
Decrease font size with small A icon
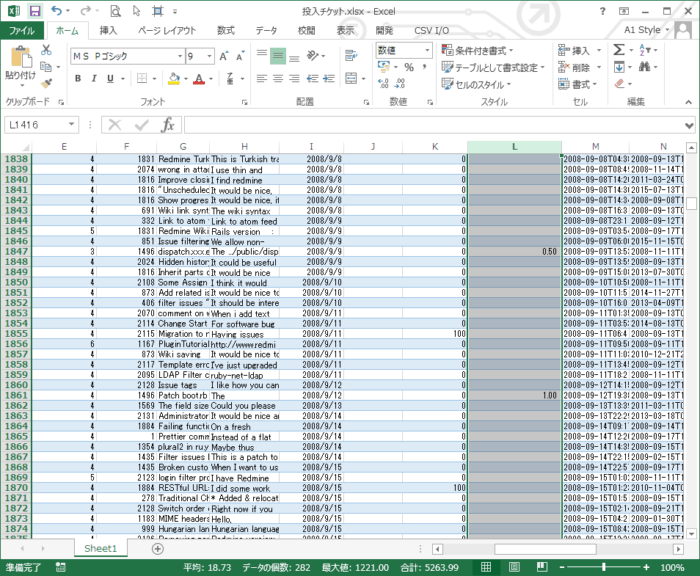(240, 56)
